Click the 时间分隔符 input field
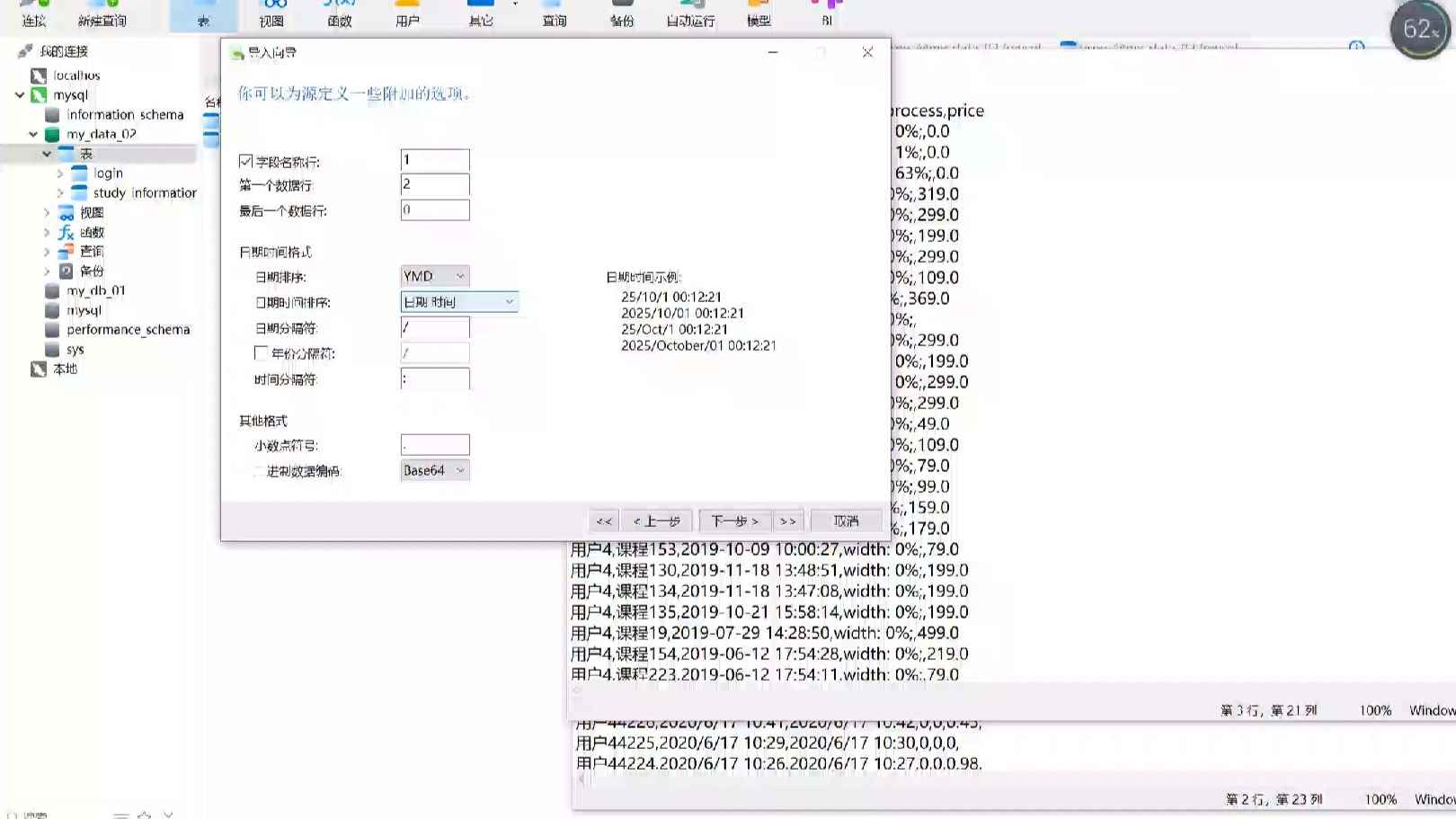This screenshot has height=819, width=1456. click(435, 379)
